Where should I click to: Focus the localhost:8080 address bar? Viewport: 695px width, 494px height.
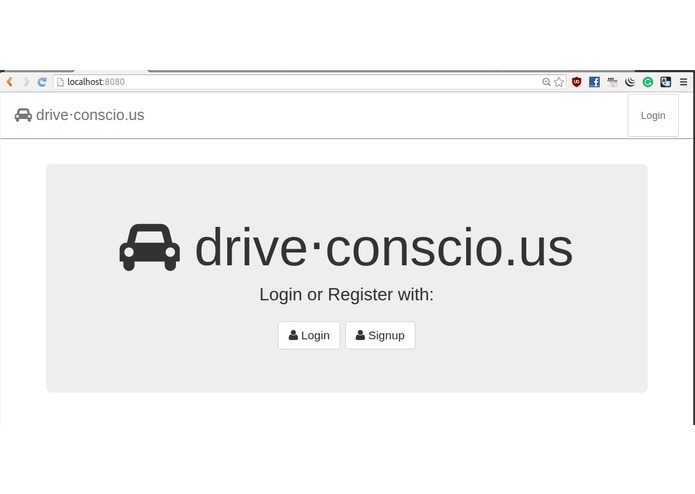tap(309, 82)
